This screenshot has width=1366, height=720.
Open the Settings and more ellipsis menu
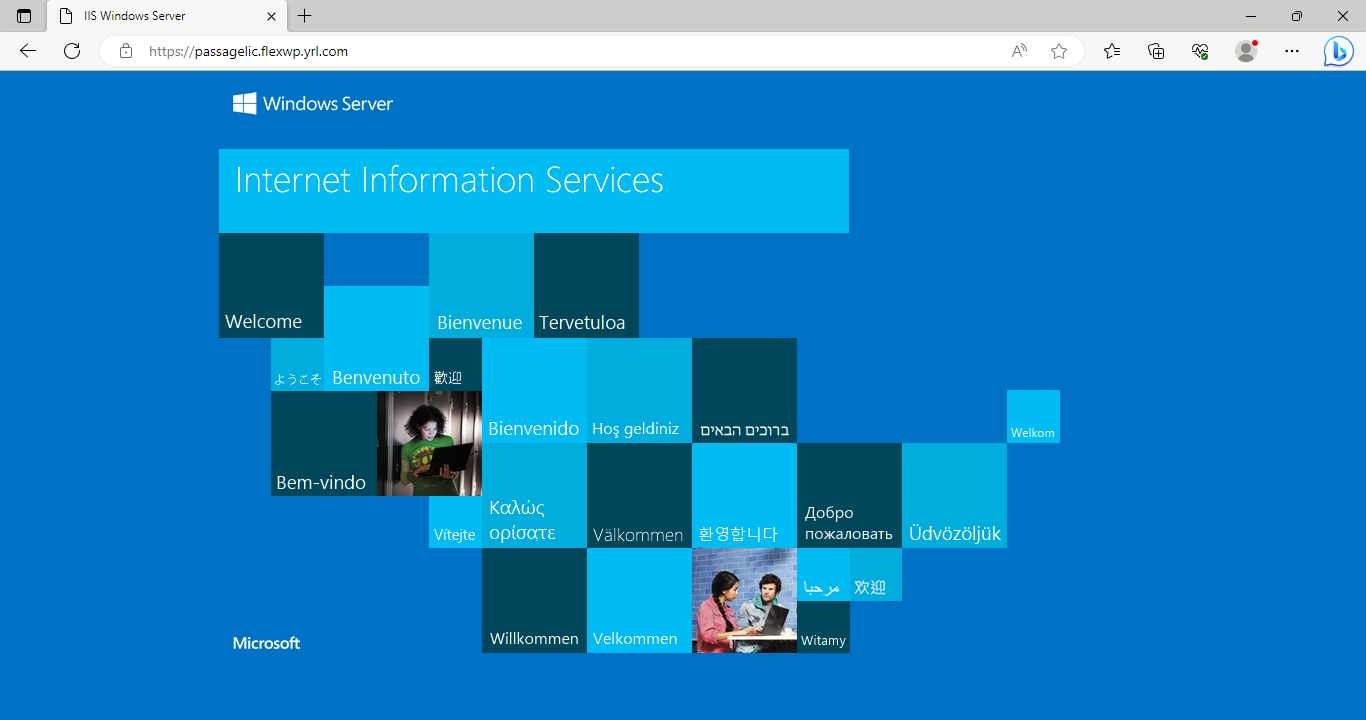[1292, 51]
